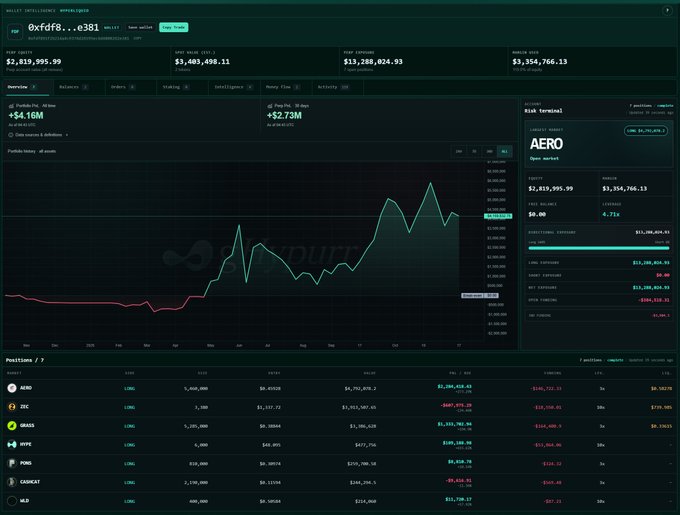The image size is (680, 515).
Task: Click the +$2.73M perp PnL value
Action: point(284,115)
